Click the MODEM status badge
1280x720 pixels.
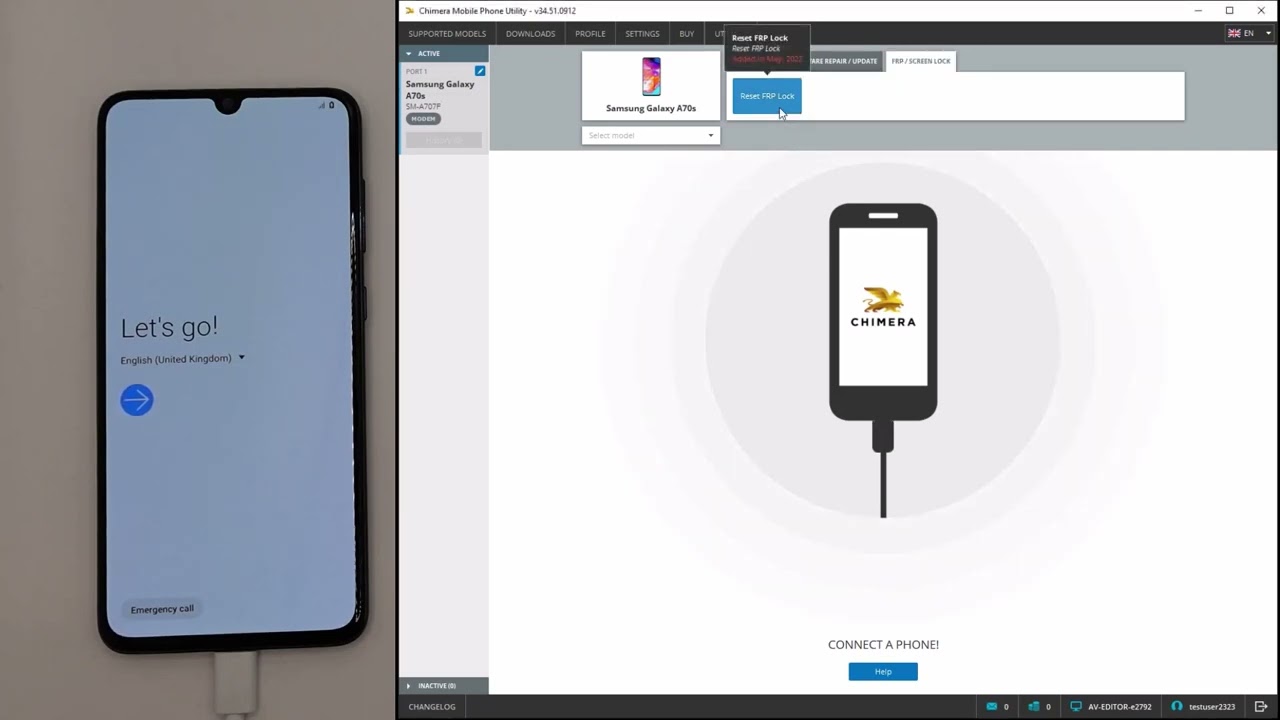tap(423, 119)
